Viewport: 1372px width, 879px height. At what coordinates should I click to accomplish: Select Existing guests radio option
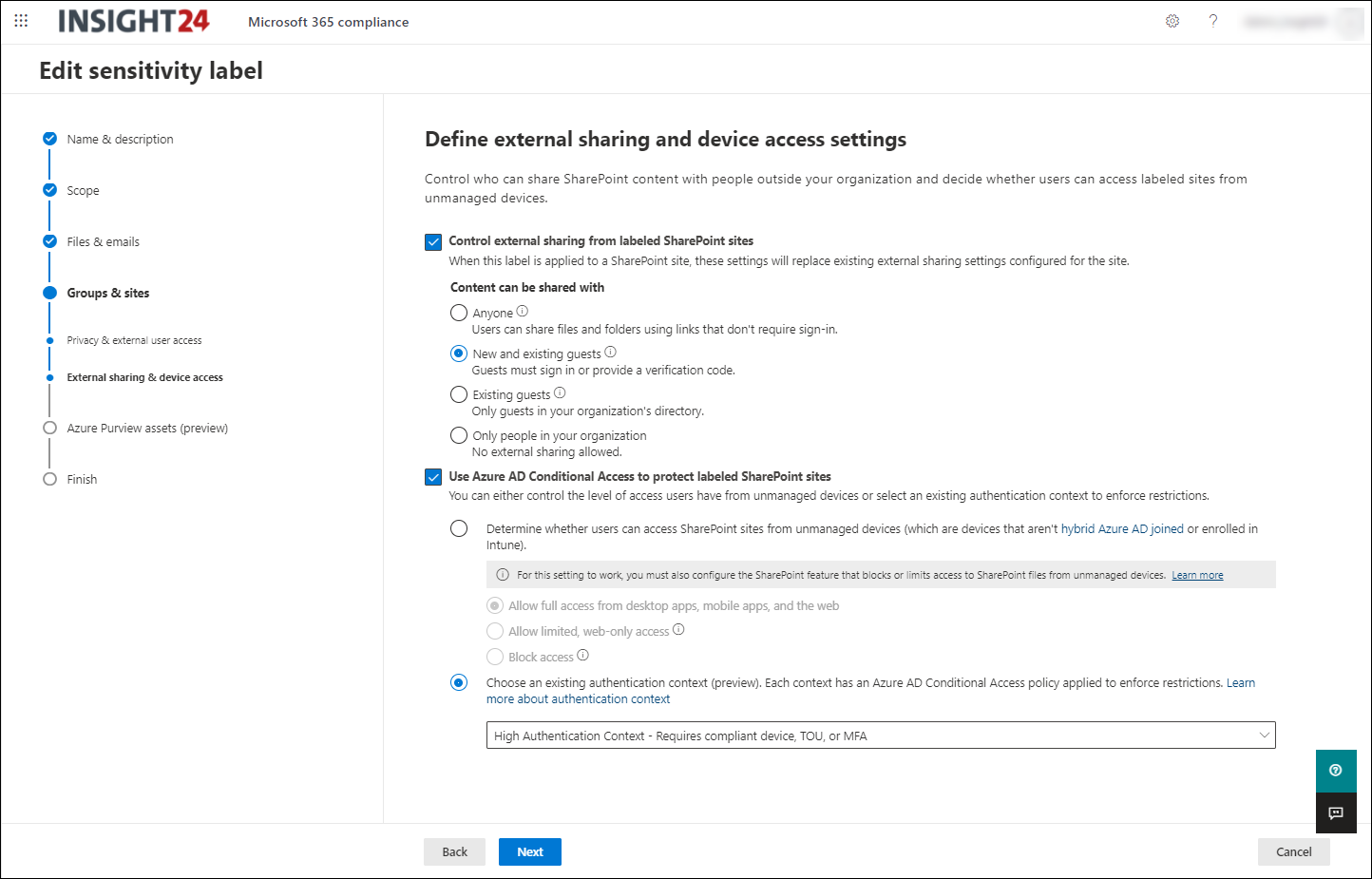tap(459, 394)
